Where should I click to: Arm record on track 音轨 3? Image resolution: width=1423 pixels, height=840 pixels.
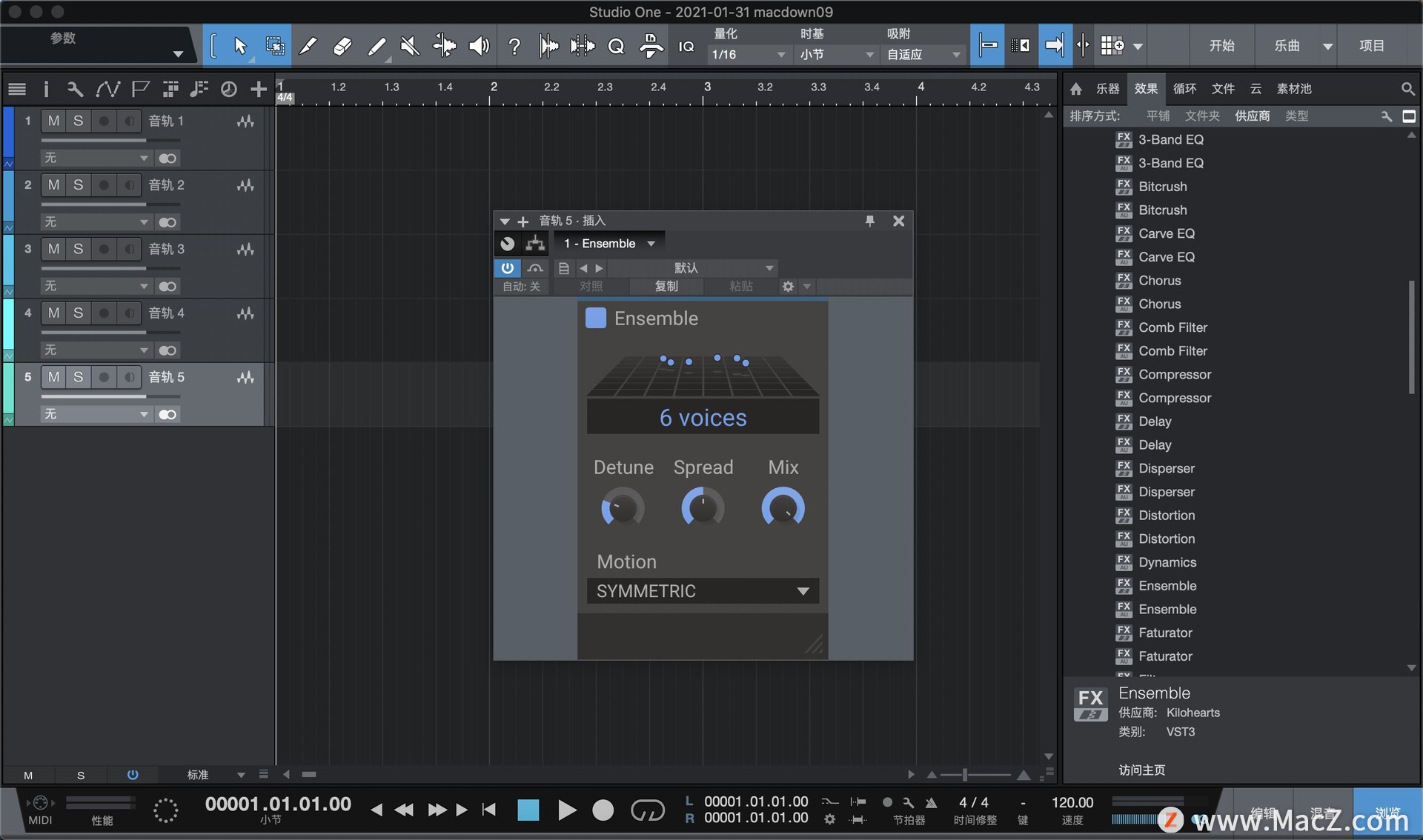(104, 249)
